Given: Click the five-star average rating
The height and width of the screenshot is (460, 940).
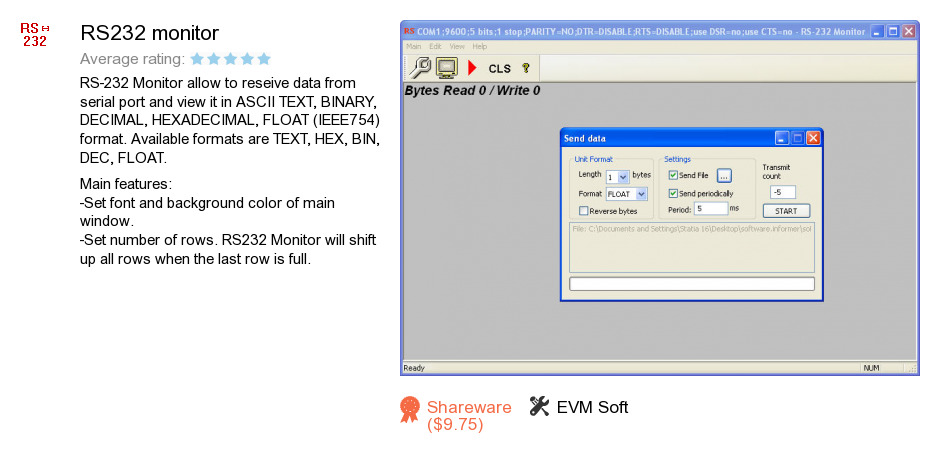Looking at the screenshot, I should tap(231, 59).
